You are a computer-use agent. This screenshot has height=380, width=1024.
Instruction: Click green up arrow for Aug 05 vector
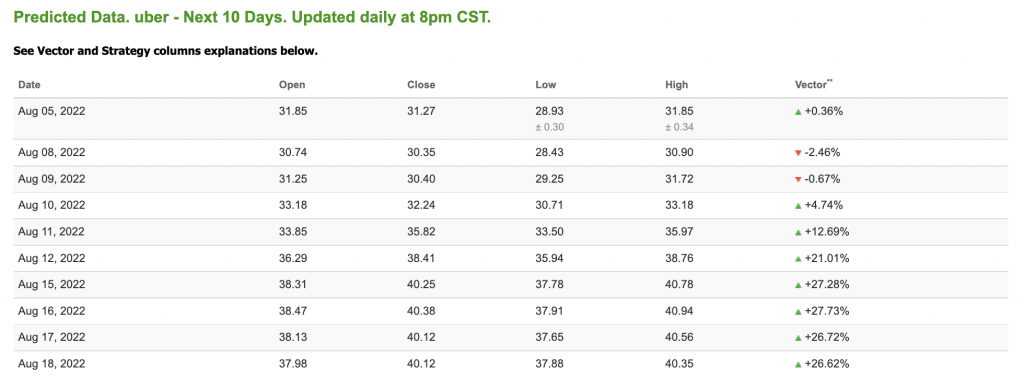coord(798,112)
